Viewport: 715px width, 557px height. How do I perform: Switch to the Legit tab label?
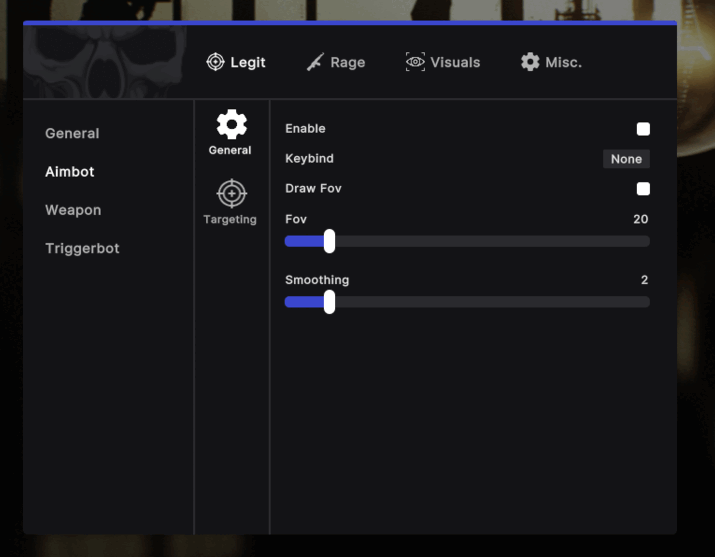tap(248, 62)
